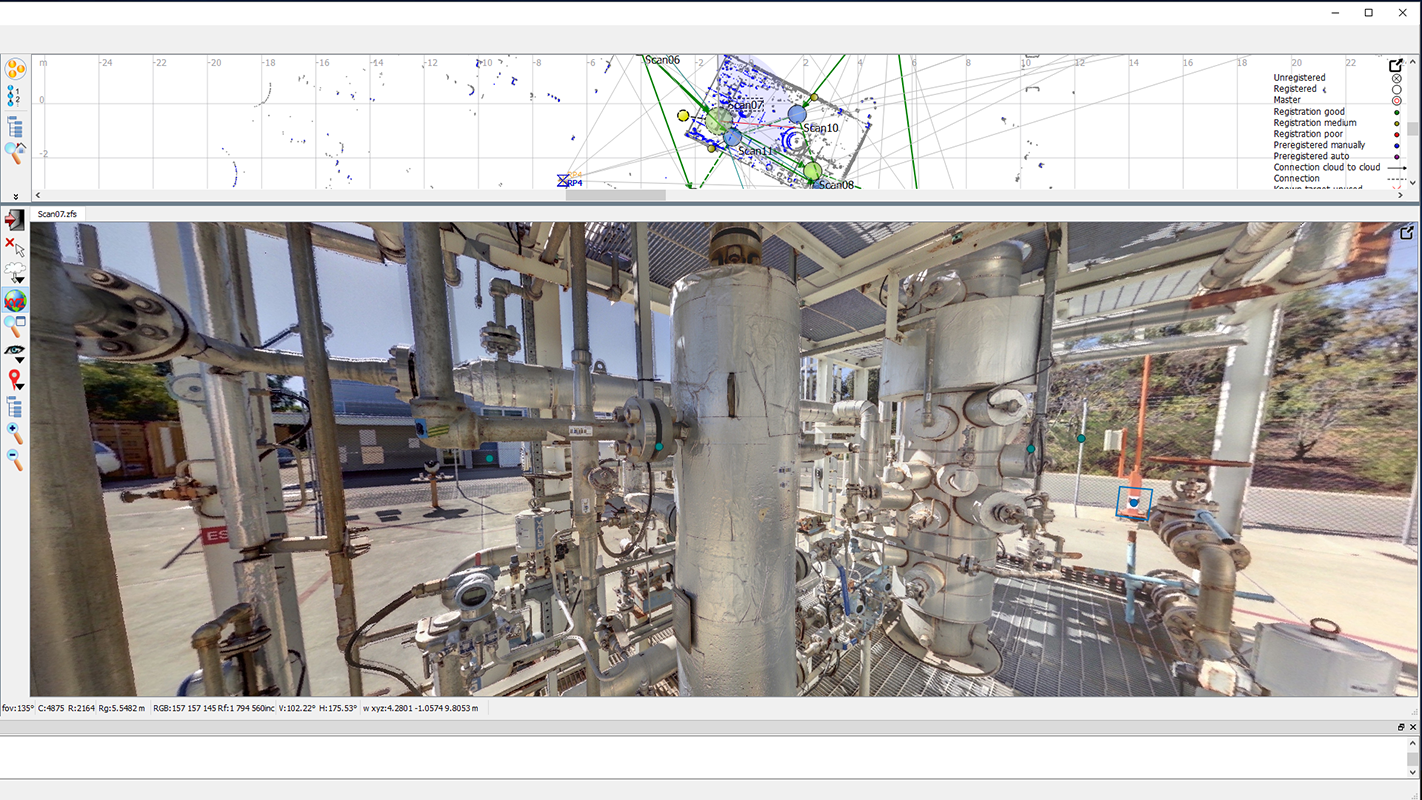Open the tree structure icon in map toolbar

pos(15,127)
